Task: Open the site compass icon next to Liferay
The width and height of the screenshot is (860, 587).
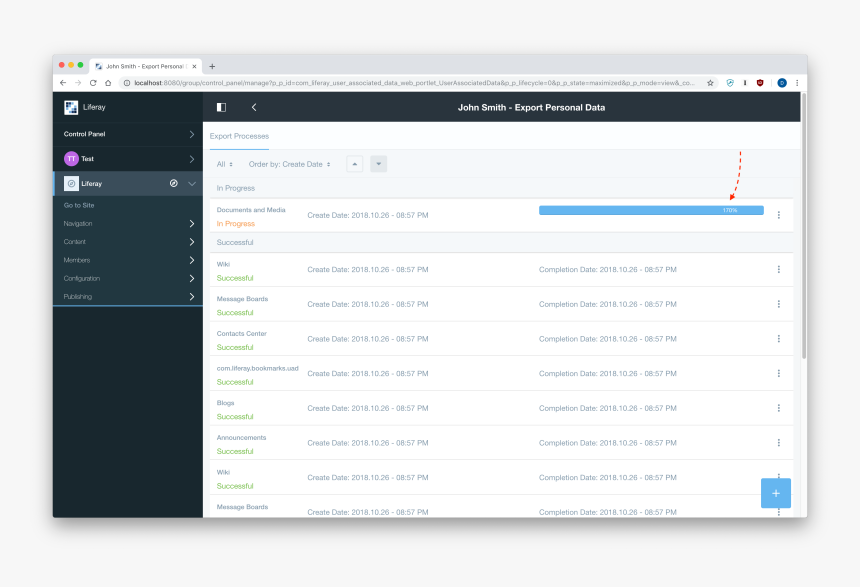Action: [x=173, y=184]
